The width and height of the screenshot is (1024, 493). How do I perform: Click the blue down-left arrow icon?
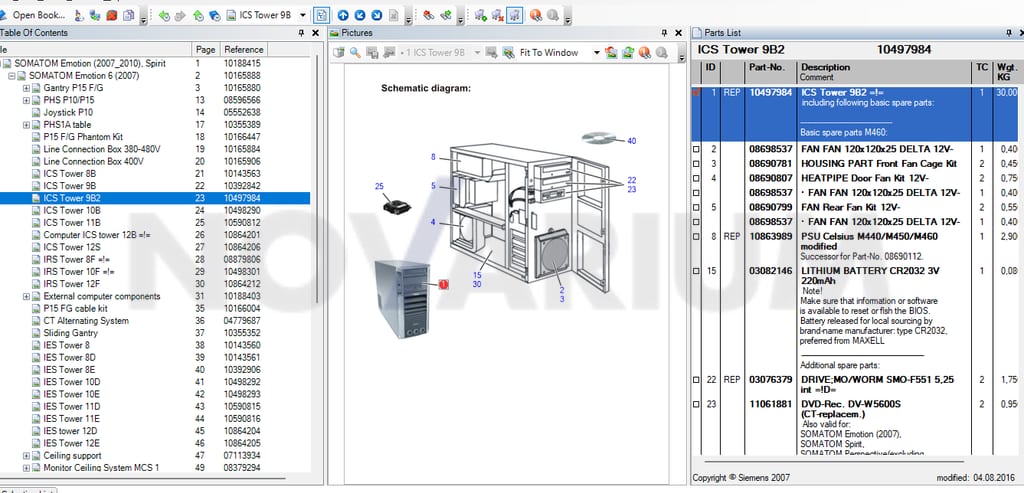359,15
